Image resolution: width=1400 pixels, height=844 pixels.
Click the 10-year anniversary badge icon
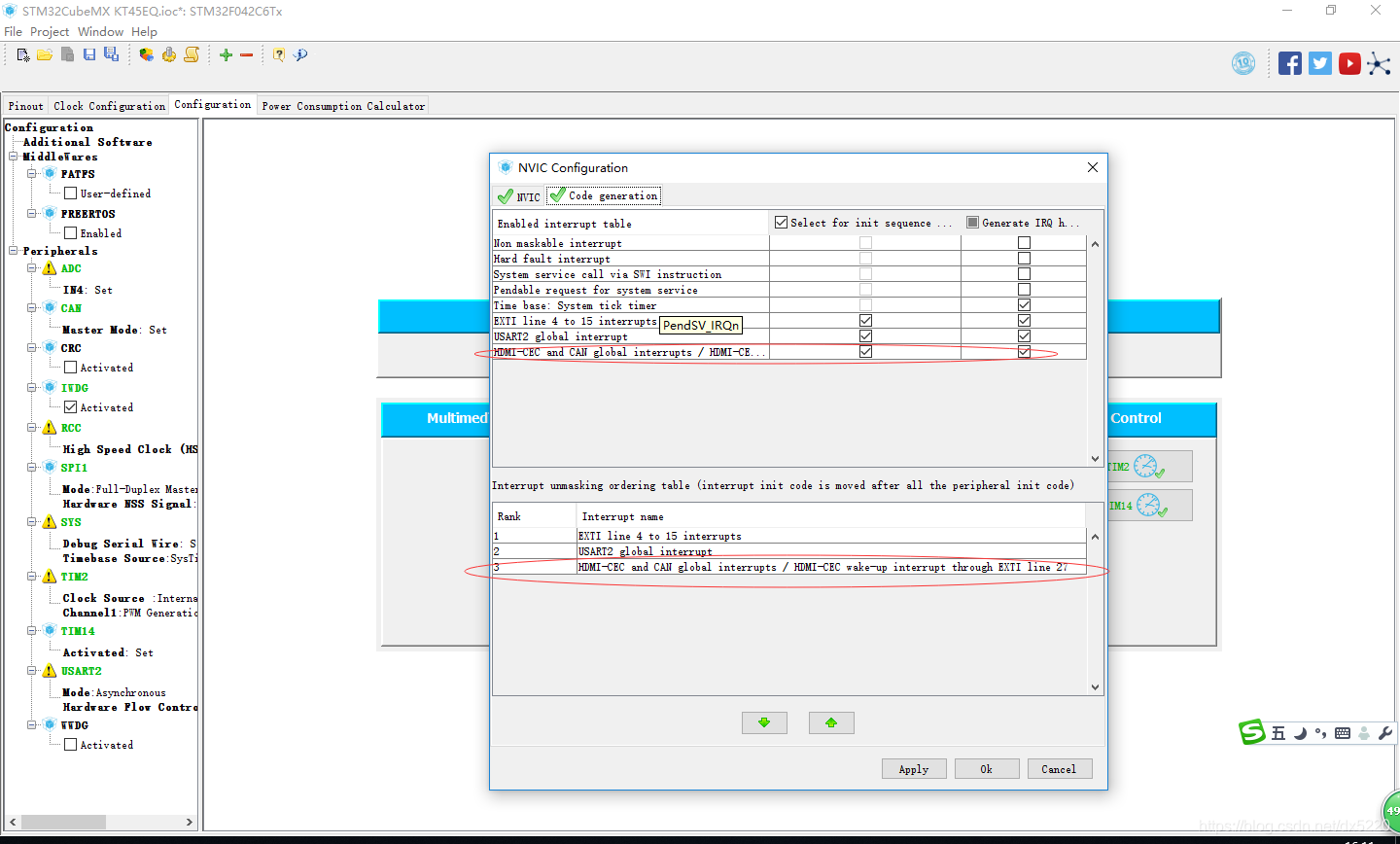[1243, 63]
